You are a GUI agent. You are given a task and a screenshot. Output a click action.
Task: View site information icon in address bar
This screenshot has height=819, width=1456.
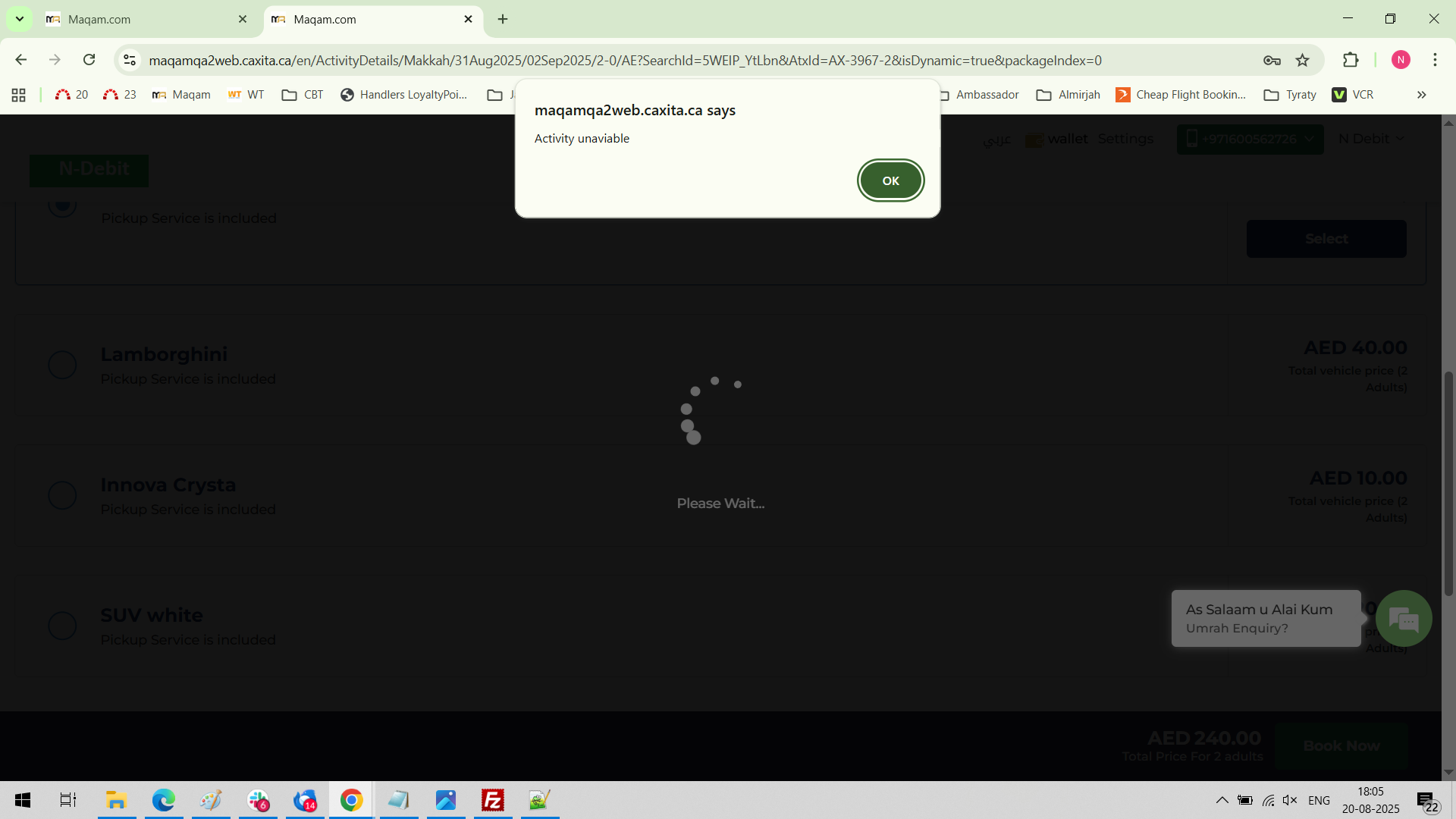tap(130, 60)
